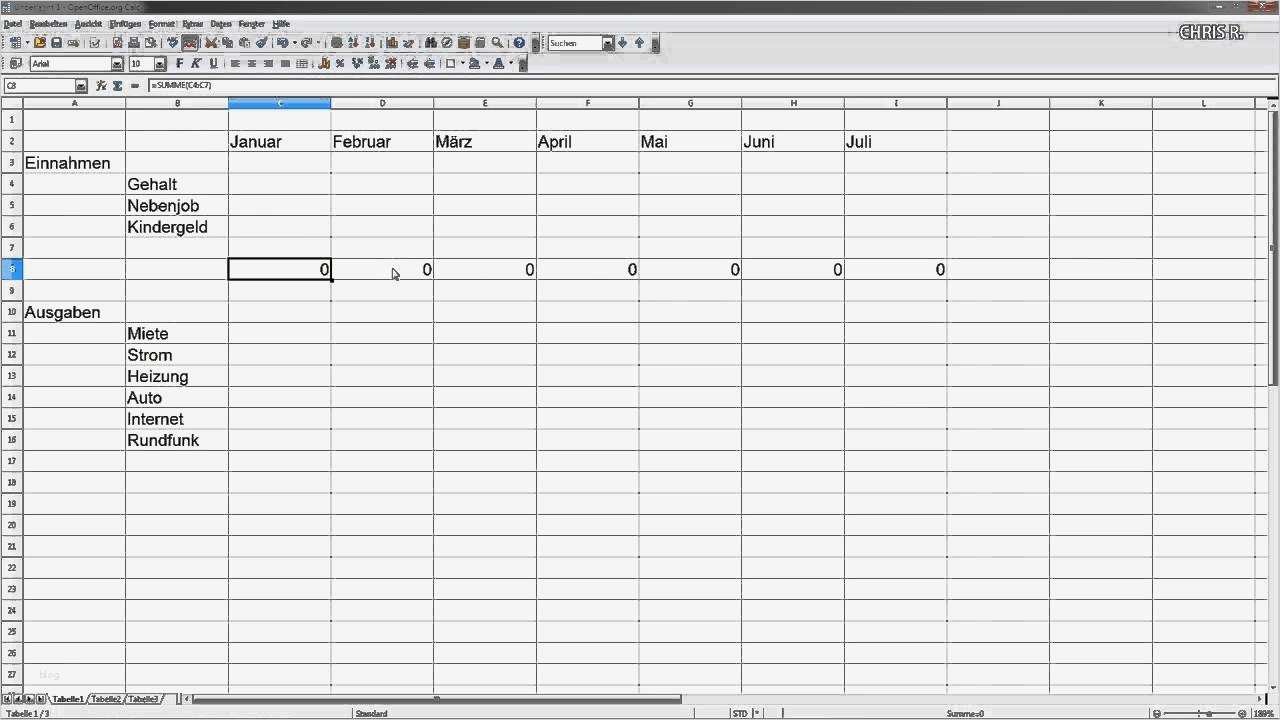Select cell C8 via the Name Box

40,85
